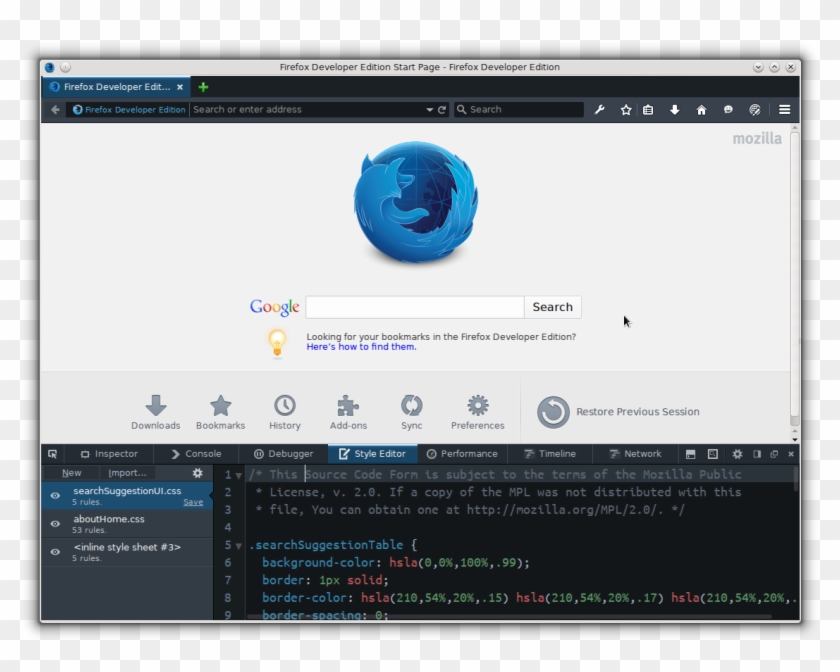Image resolution: width=840 pixels, height=672 pixels.
Task: Open Add-ons shortcut on start page
Action: [348, 412]
